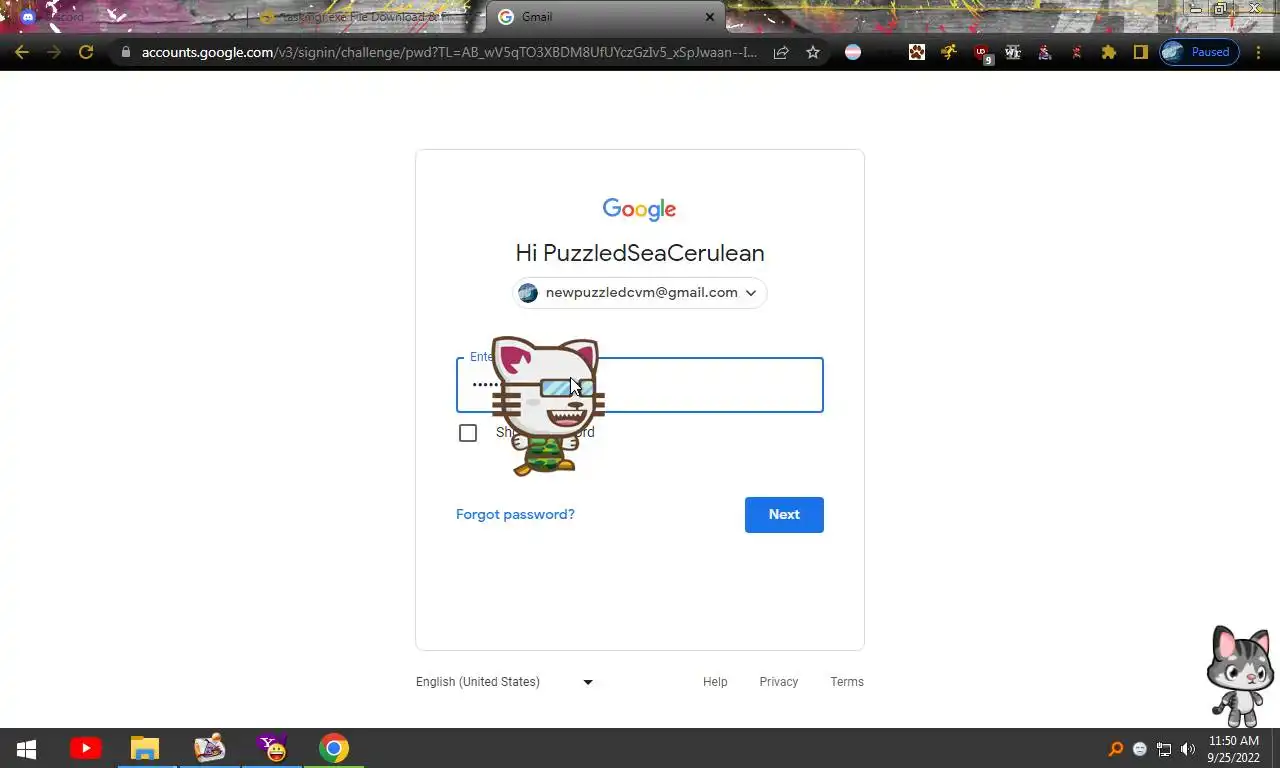Screen dimensions: 1280x768
Task: Open the English (United States) language dropdown
Action: coord(504,682)
